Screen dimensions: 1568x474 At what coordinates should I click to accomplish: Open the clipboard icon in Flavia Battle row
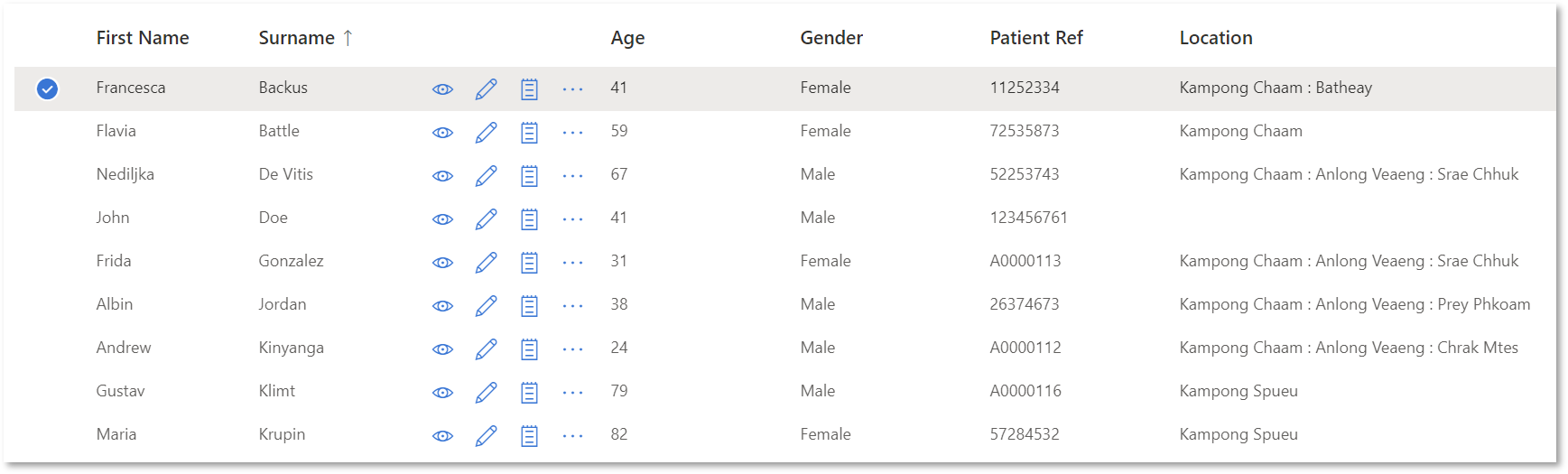pos(529,132)
